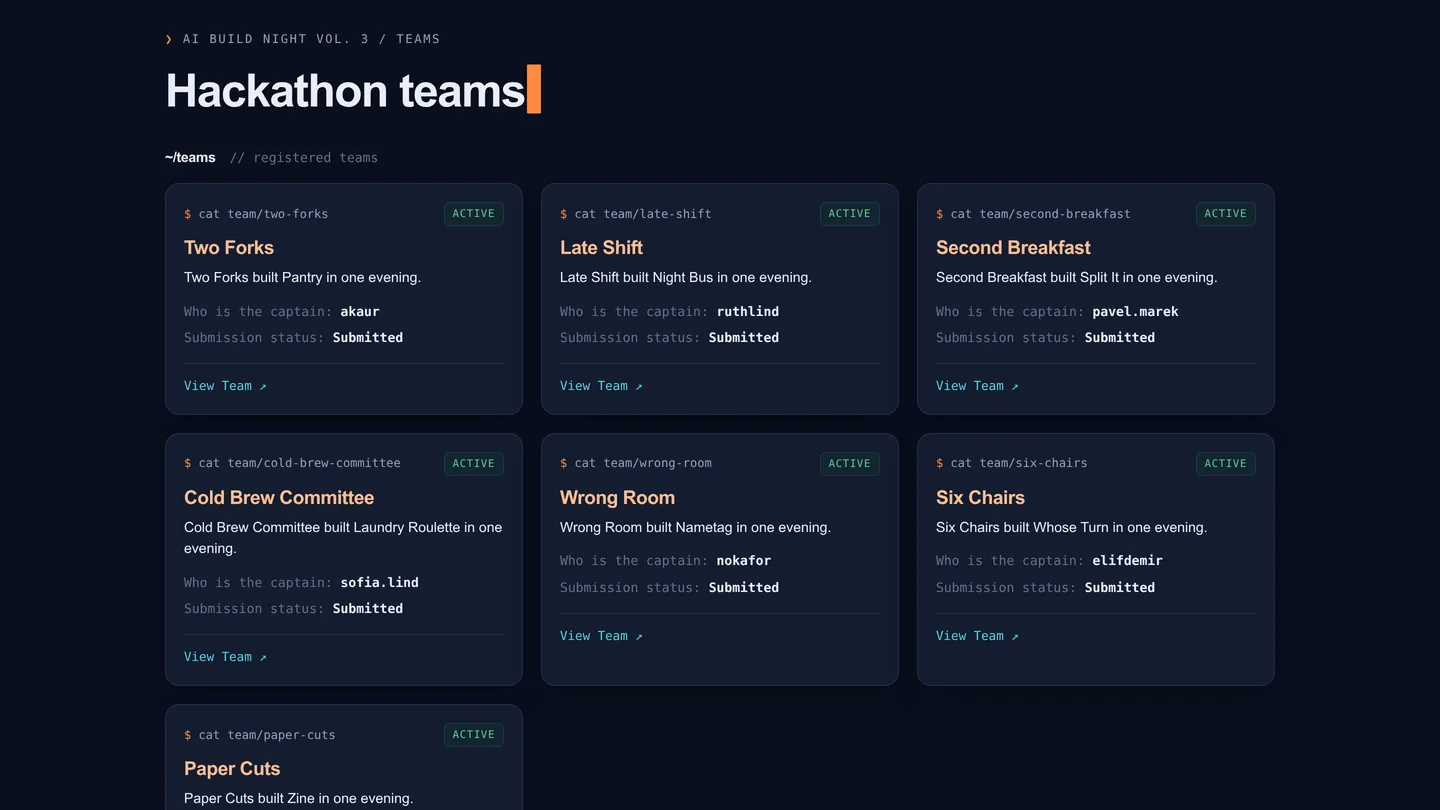Click ACTIVE badge on Two Forks card
The width and height of the screenshot is (1440, 810).
click(x=474, y=214)
